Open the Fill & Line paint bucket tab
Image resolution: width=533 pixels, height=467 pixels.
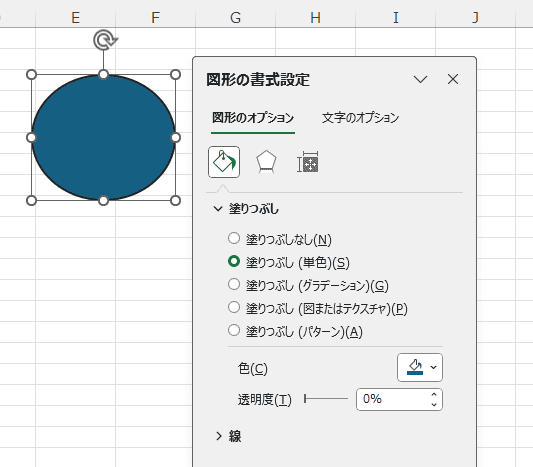[x=224, y=162]
